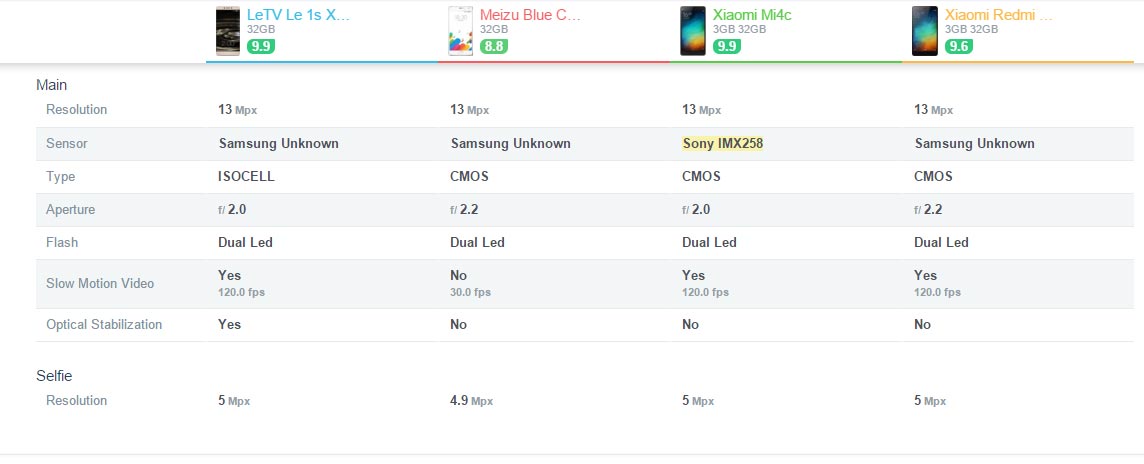1144x464 pixels.
Task: Click Xiaomi Mi4c's Dual Led flash value
Action: (709, 242)
